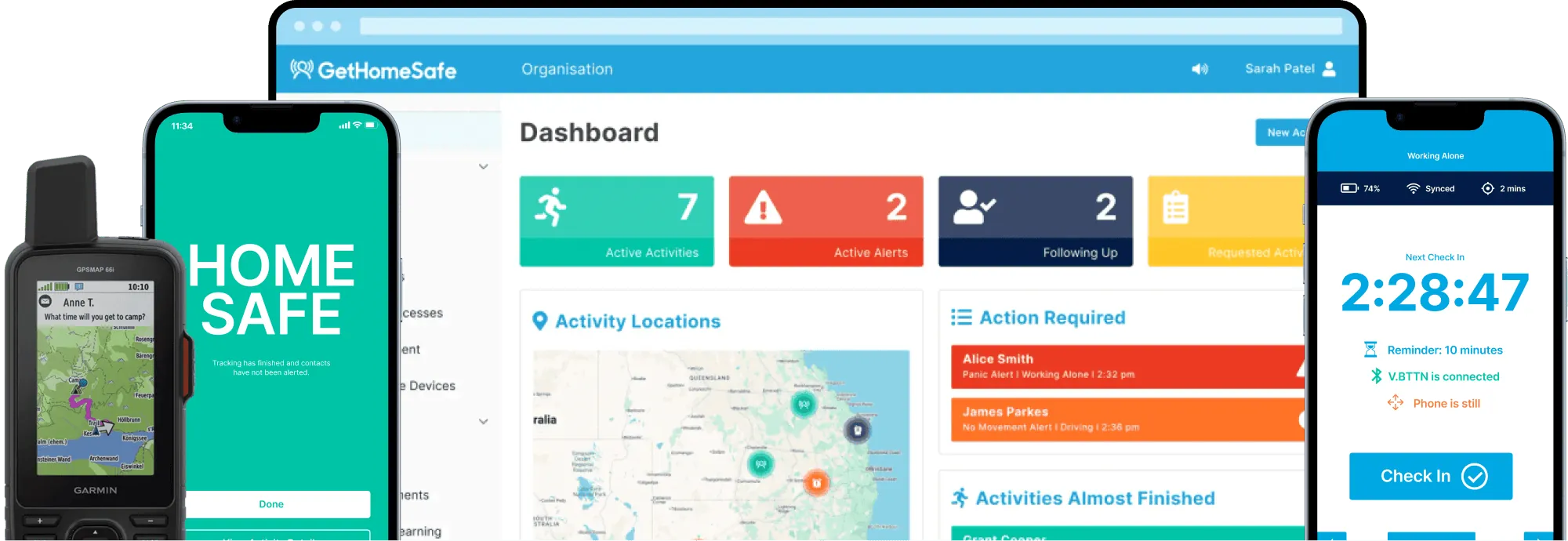
Task: Open the Following Up tile
Action: [1035, 221]
